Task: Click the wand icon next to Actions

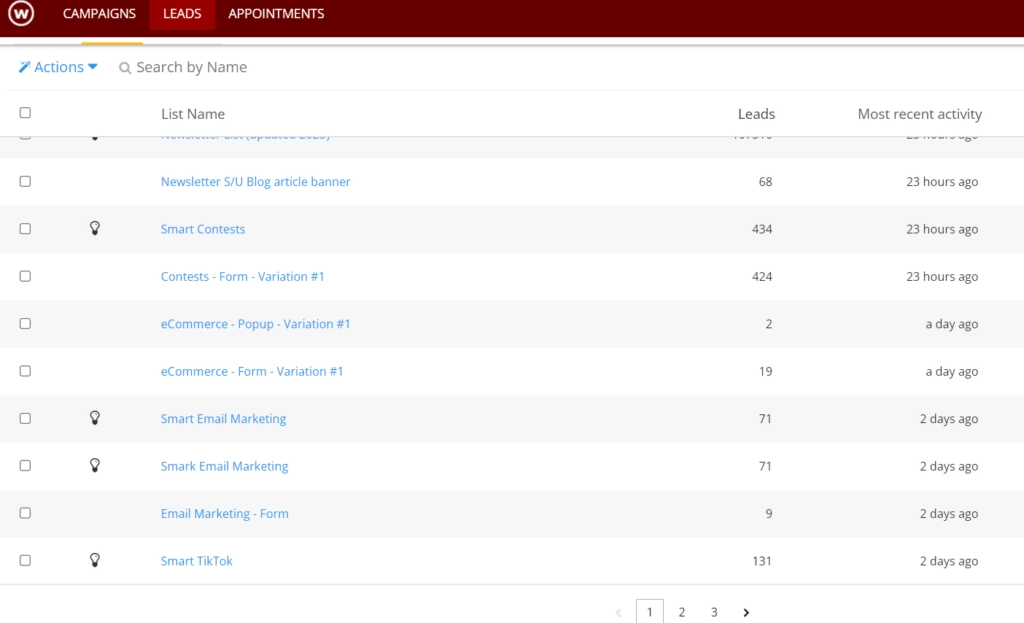Action: [x=24, y=67]
